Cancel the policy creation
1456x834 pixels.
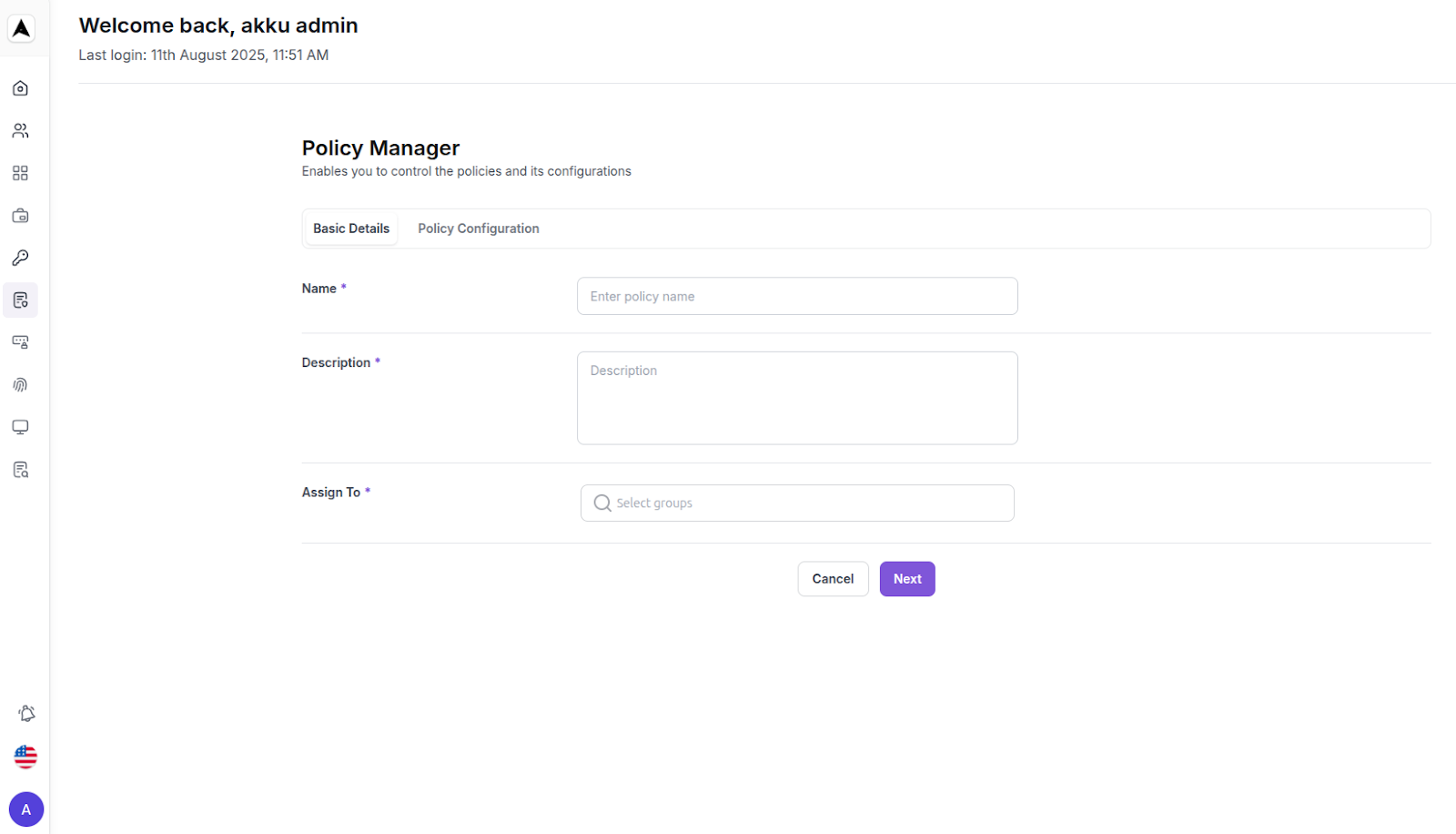[x=832, y=578]
